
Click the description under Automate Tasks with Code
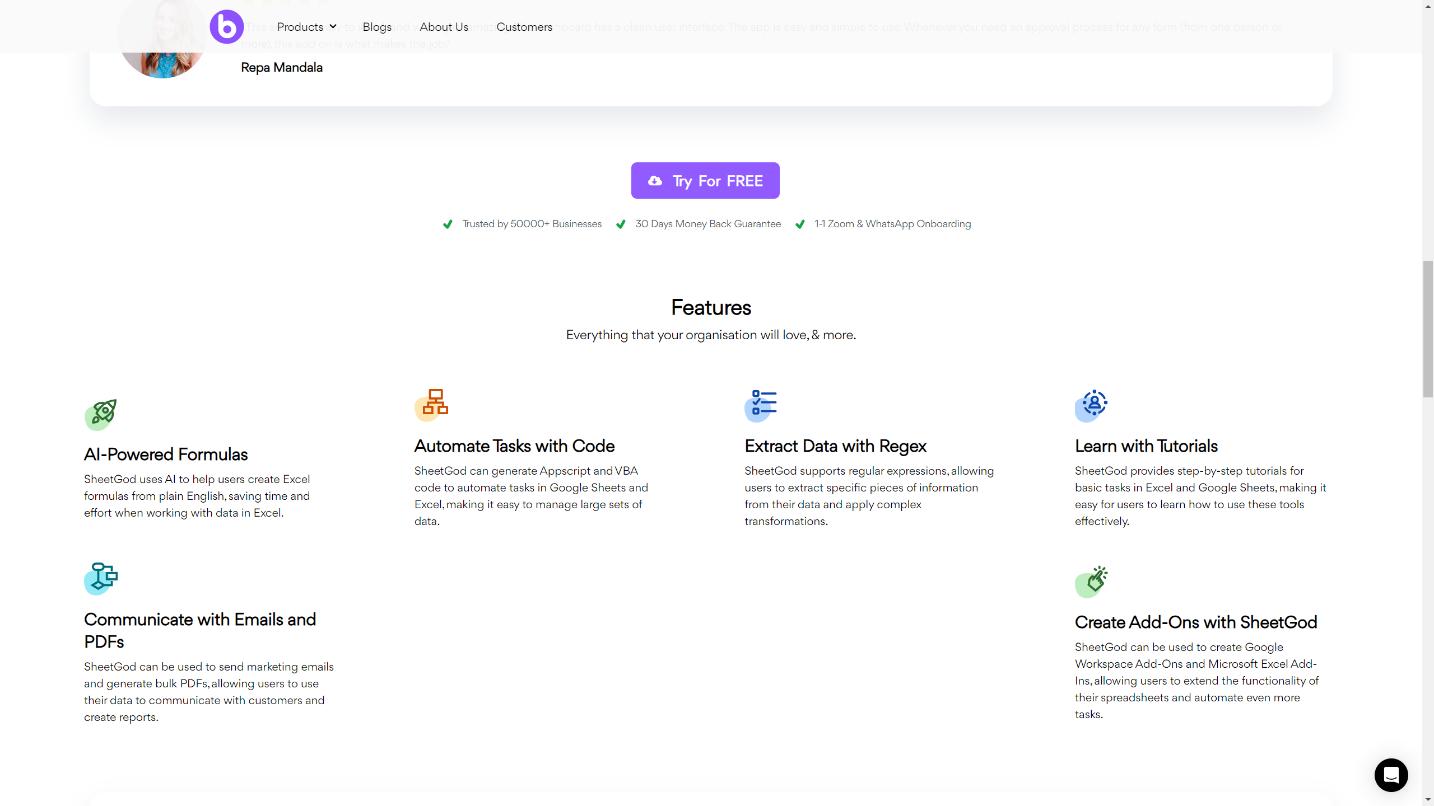click(x=531, y=496)
